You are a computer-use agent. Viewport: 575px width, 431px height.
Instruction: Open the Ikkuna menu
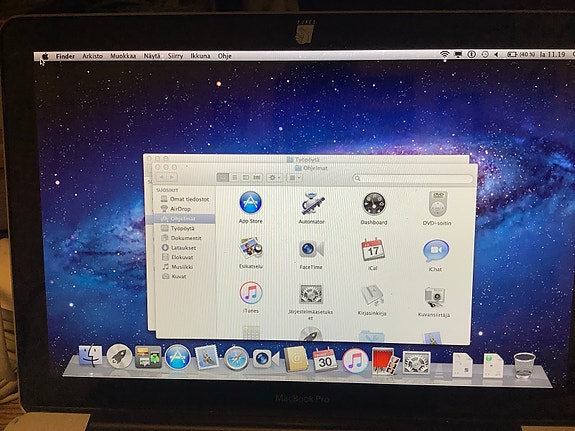click(200, 56)
